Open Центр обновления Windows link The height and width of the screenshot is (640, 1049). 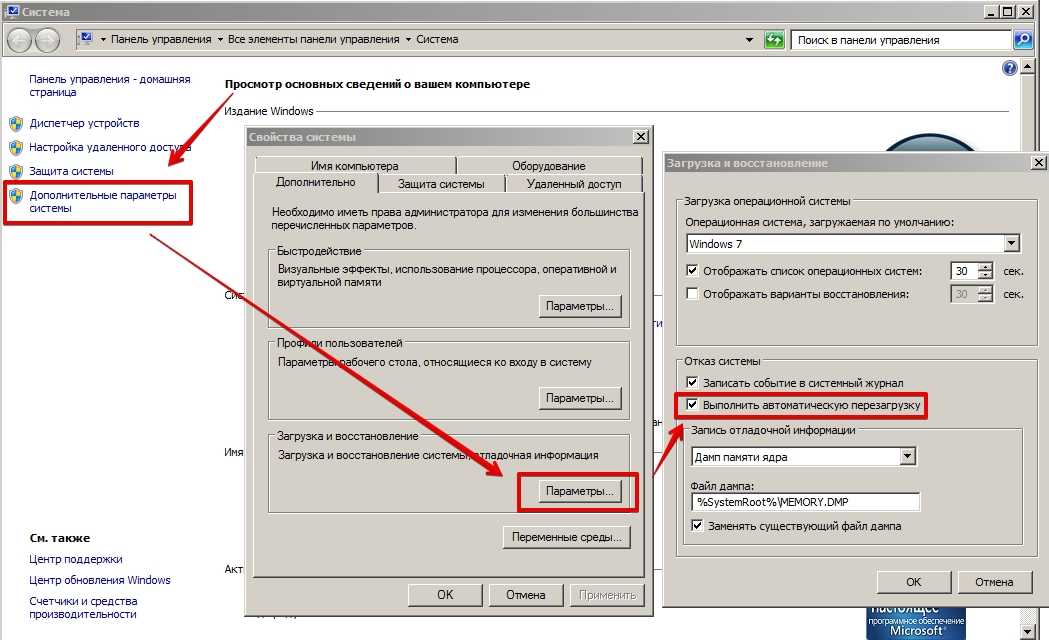click(x=100, y=580)
